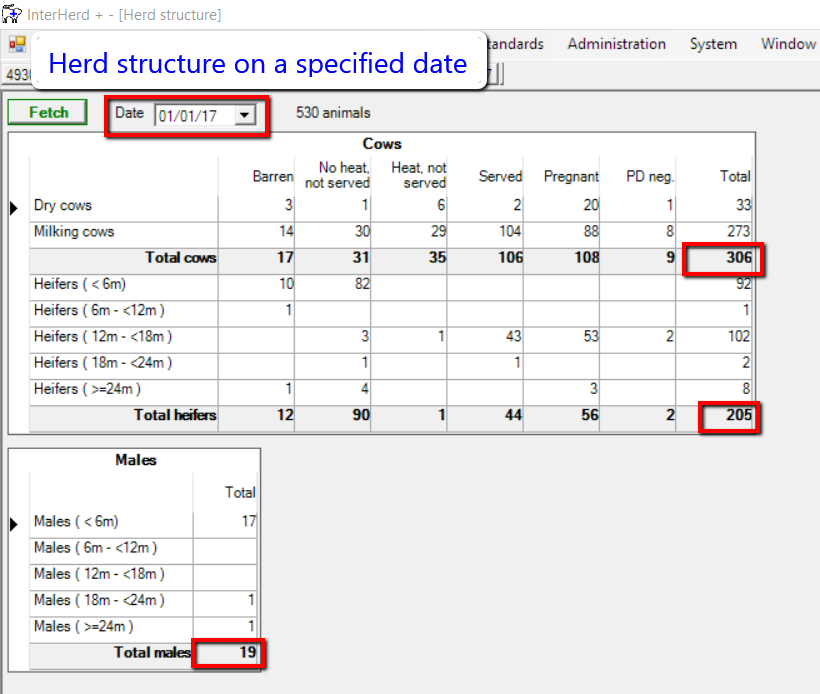Select the Dry cows row
The height and width of the screenshot is (694, 820).
pos(62,206)
